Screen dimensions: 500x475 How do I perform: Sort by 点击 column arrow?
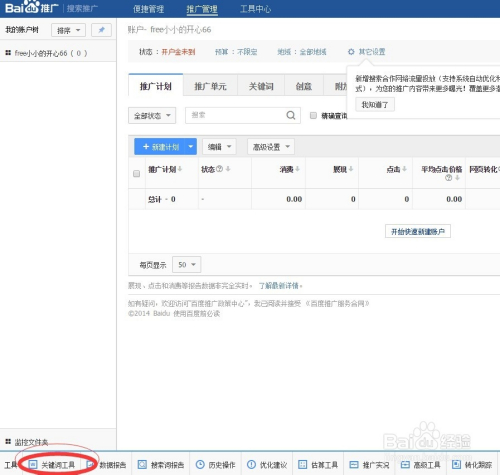coord(404,169)
